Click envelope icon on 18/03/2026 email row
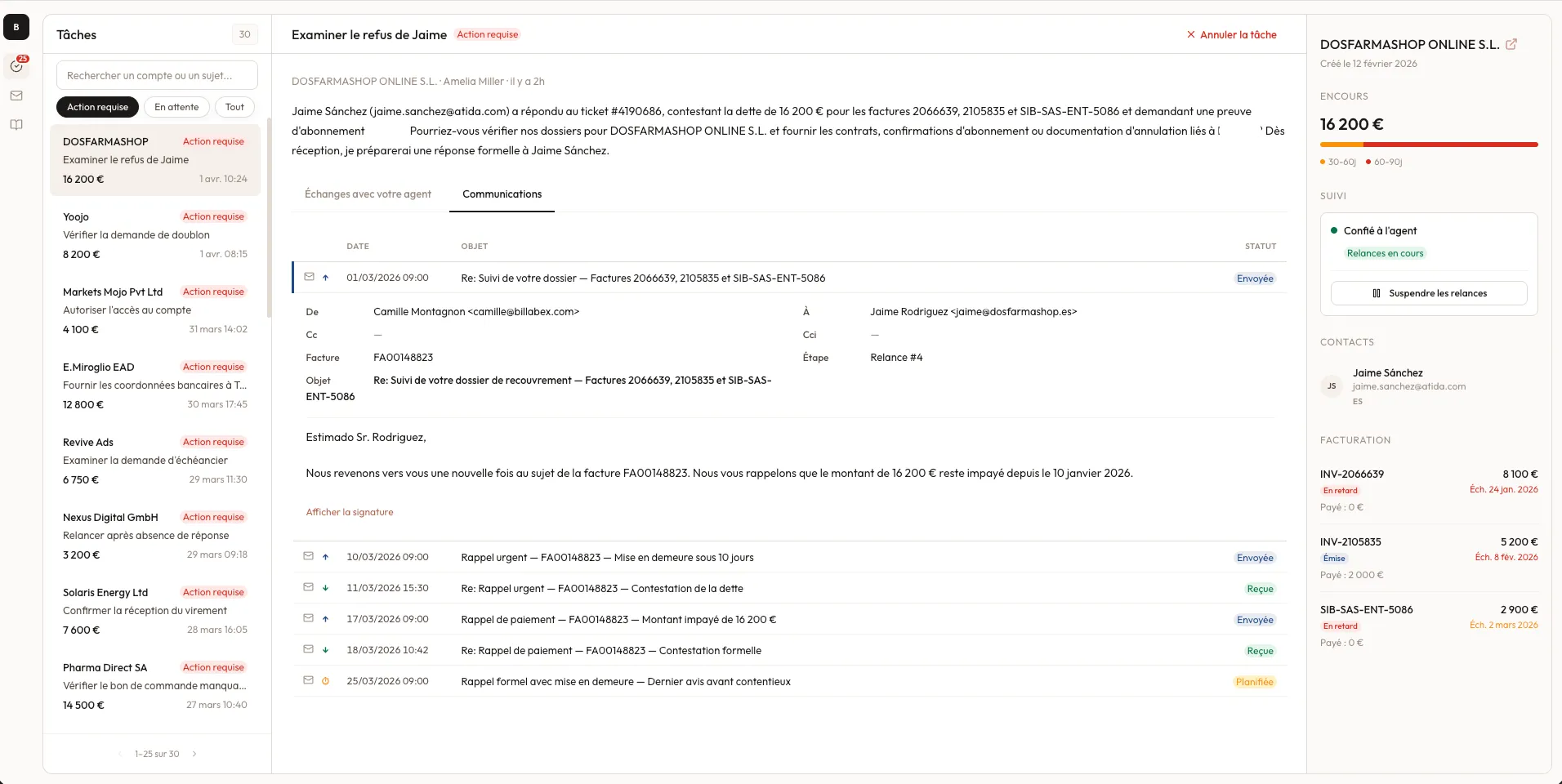 [x=309, y=649]
